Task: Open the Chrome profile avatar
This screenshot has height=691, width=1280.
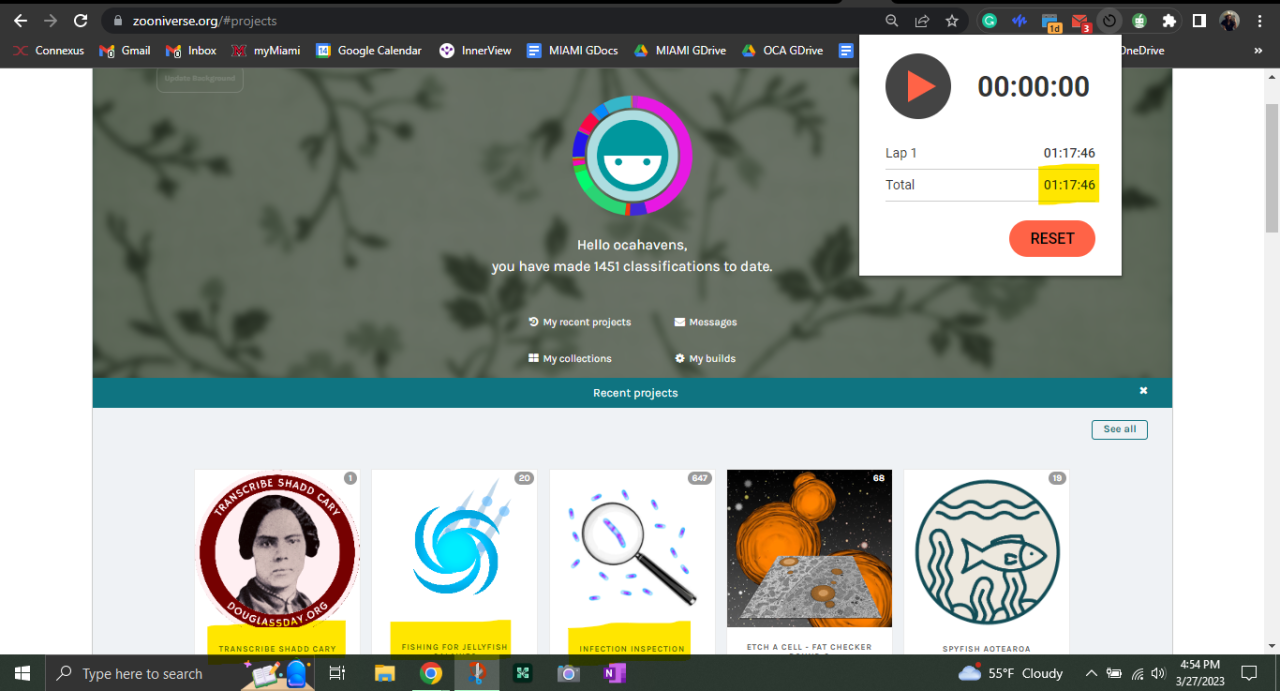Action: [x=1230, y=20]
